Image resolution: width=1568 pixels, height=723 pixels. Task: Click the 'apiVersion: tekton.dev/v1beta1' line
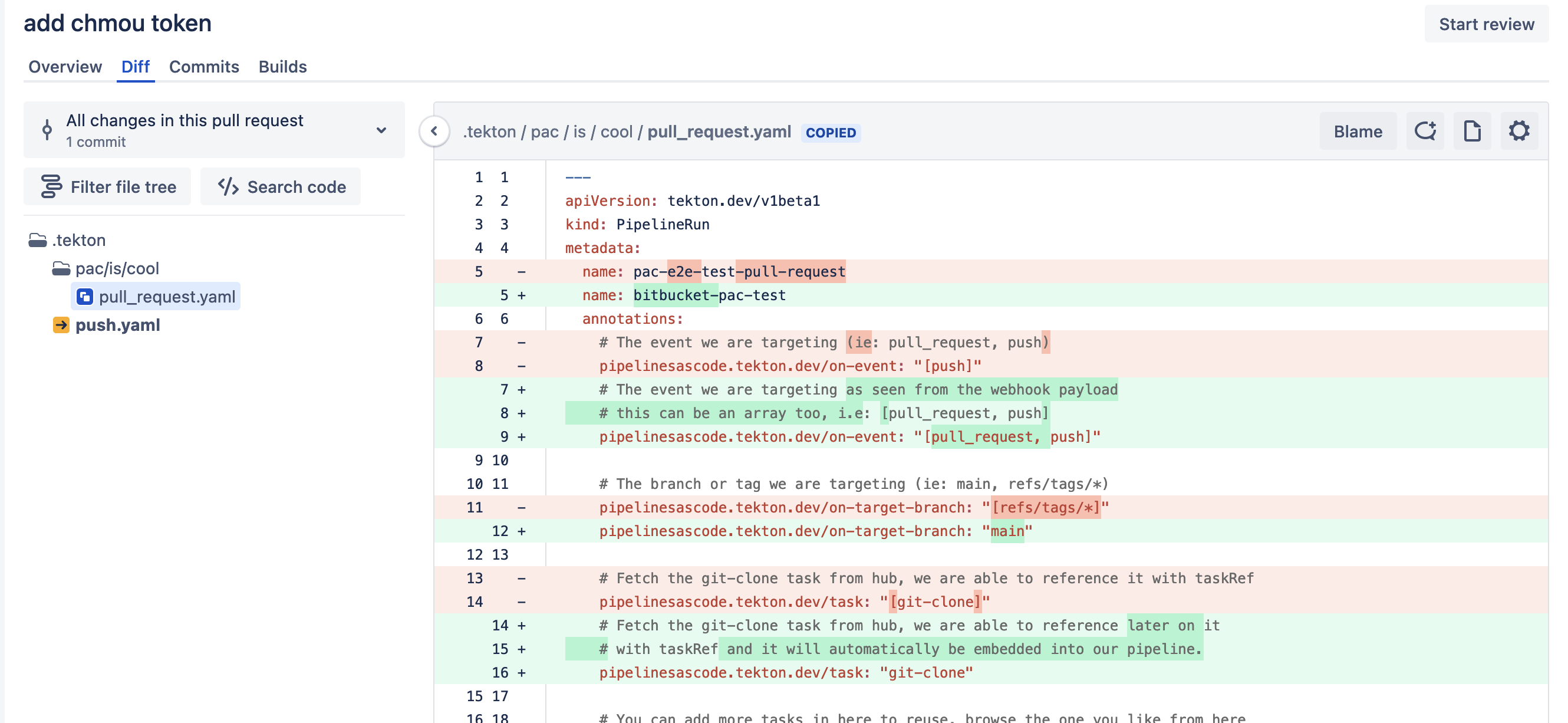[x=991, y=201]
